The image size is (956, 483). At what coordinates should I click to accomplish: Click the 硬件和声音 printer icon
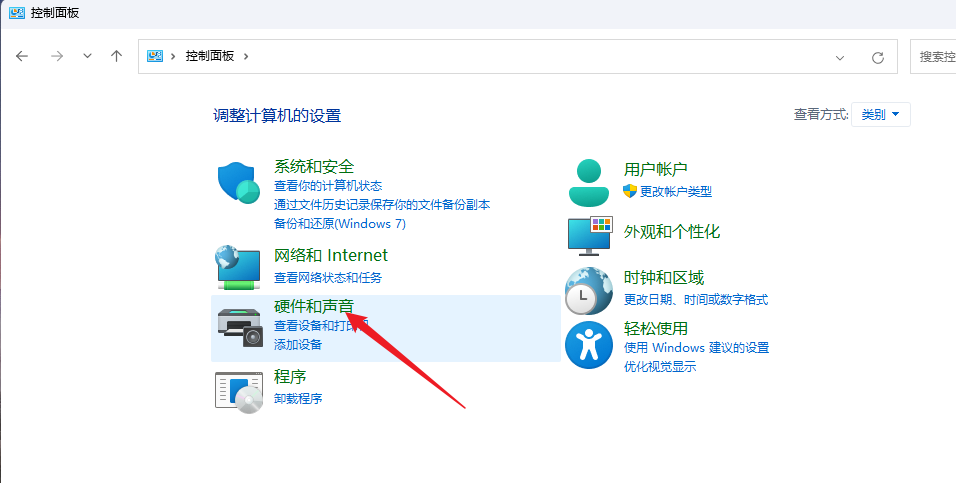(240, 328)
